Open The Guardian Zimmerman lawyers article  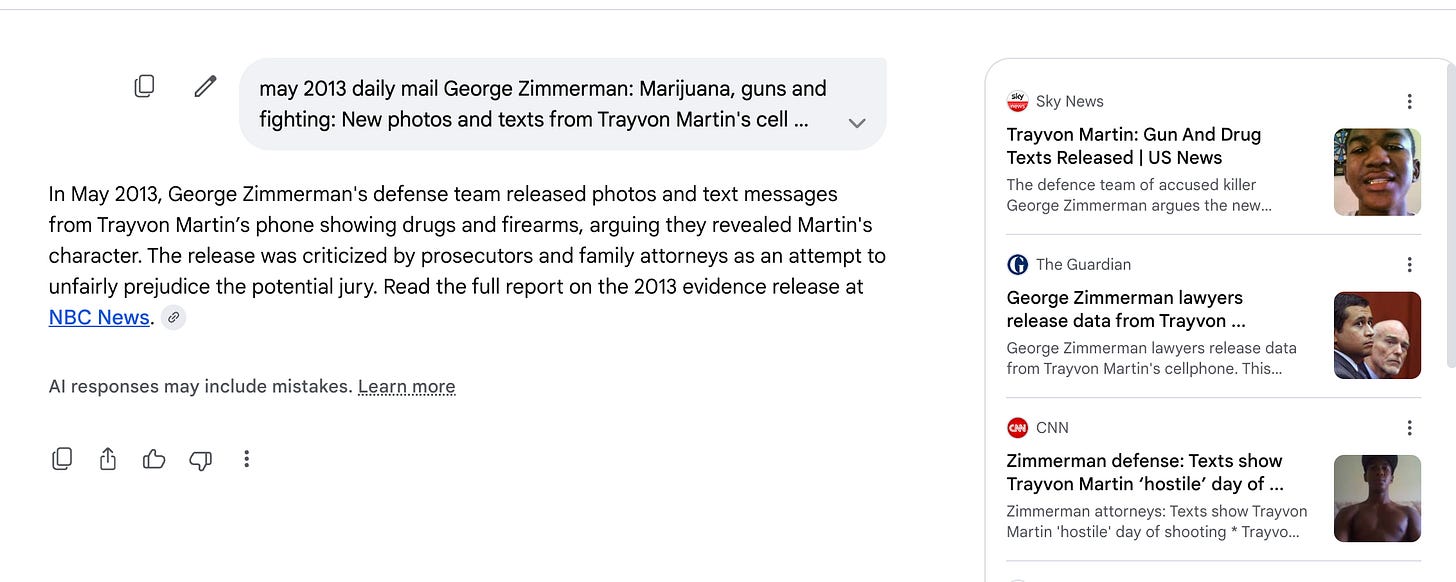point(1126,309)
